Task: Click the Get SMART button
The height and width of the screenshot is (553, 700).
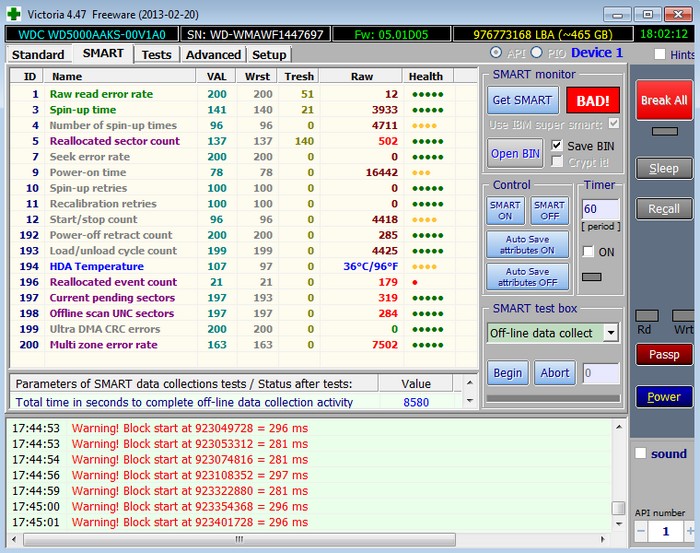Action: pyautogui.click(x=523, y=100)
